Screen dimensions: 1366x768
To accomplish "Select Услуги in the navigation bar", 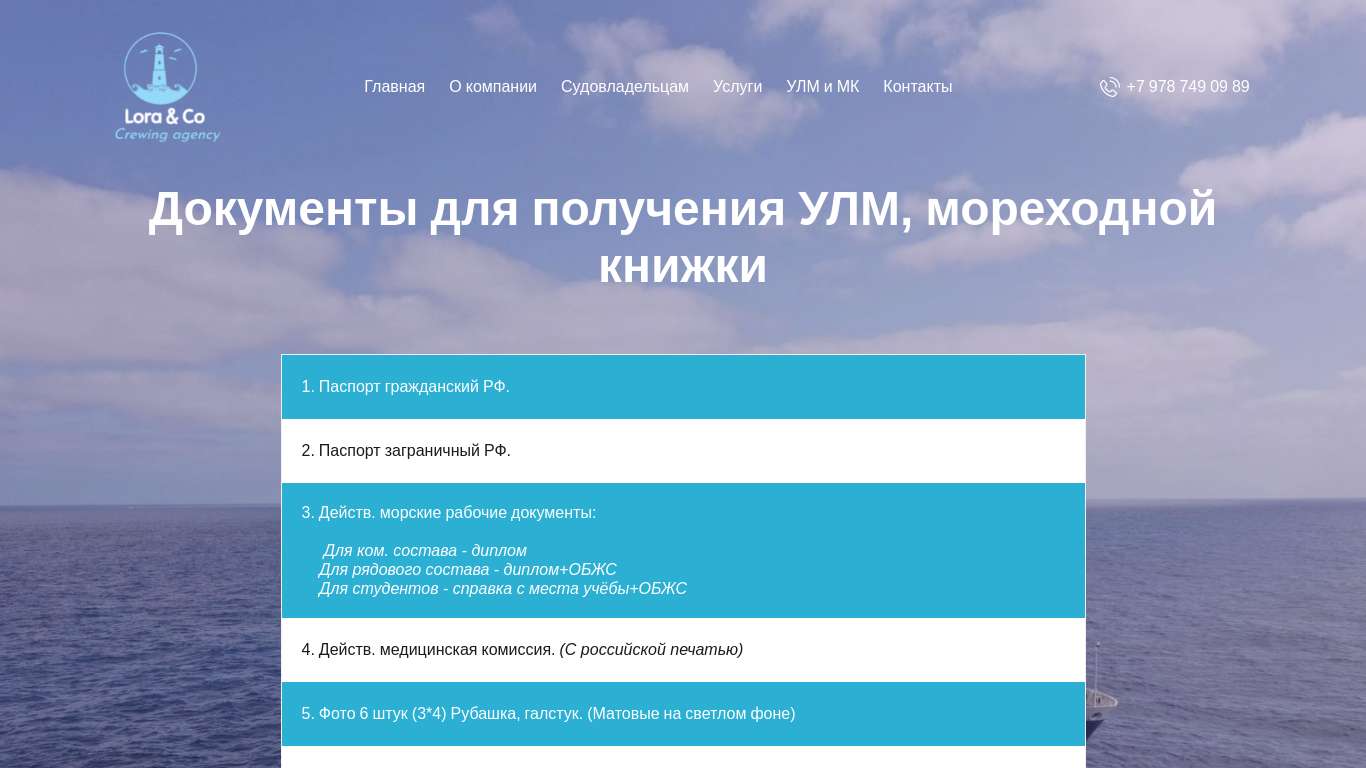I will [737, 87].
